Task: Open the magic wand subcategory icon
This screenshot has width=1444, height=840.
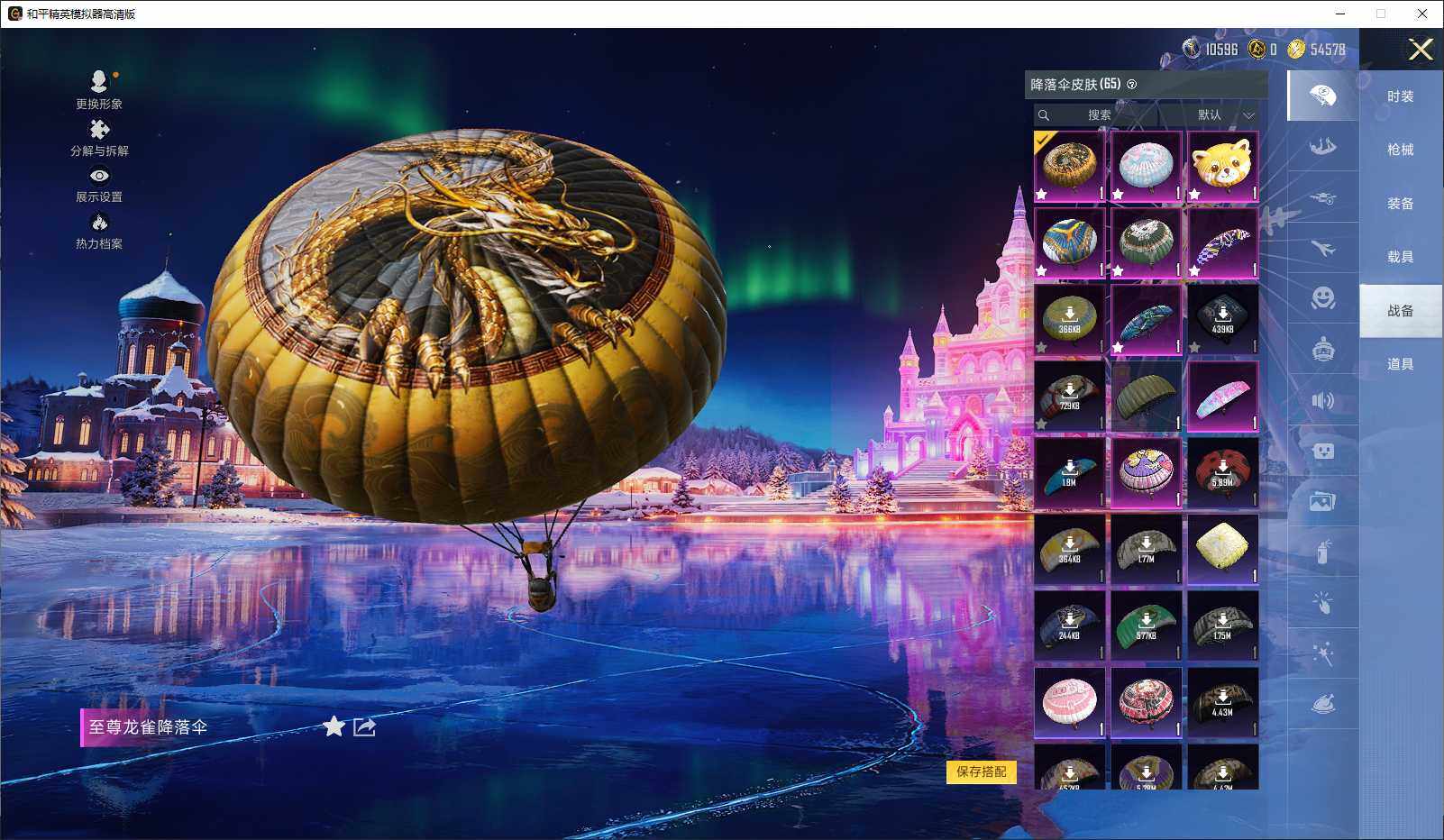Action: click(1322, 653)
